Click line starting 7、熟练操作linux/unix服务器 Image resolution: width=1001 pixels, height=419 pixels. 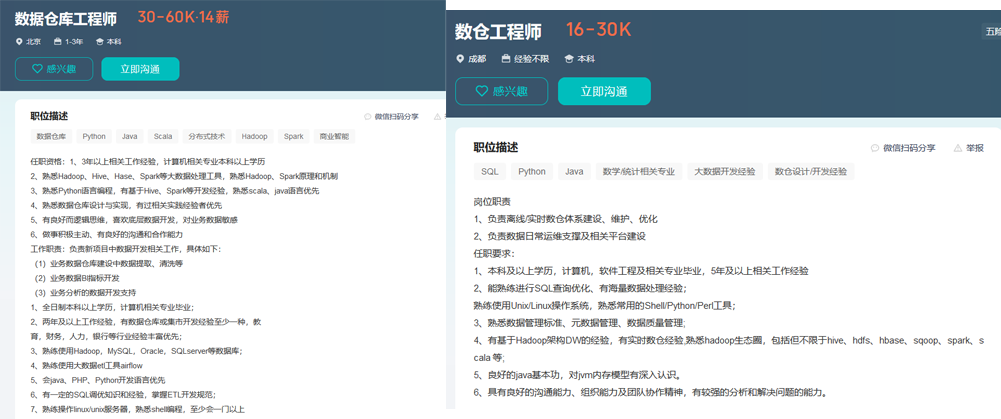coord(138,409)
